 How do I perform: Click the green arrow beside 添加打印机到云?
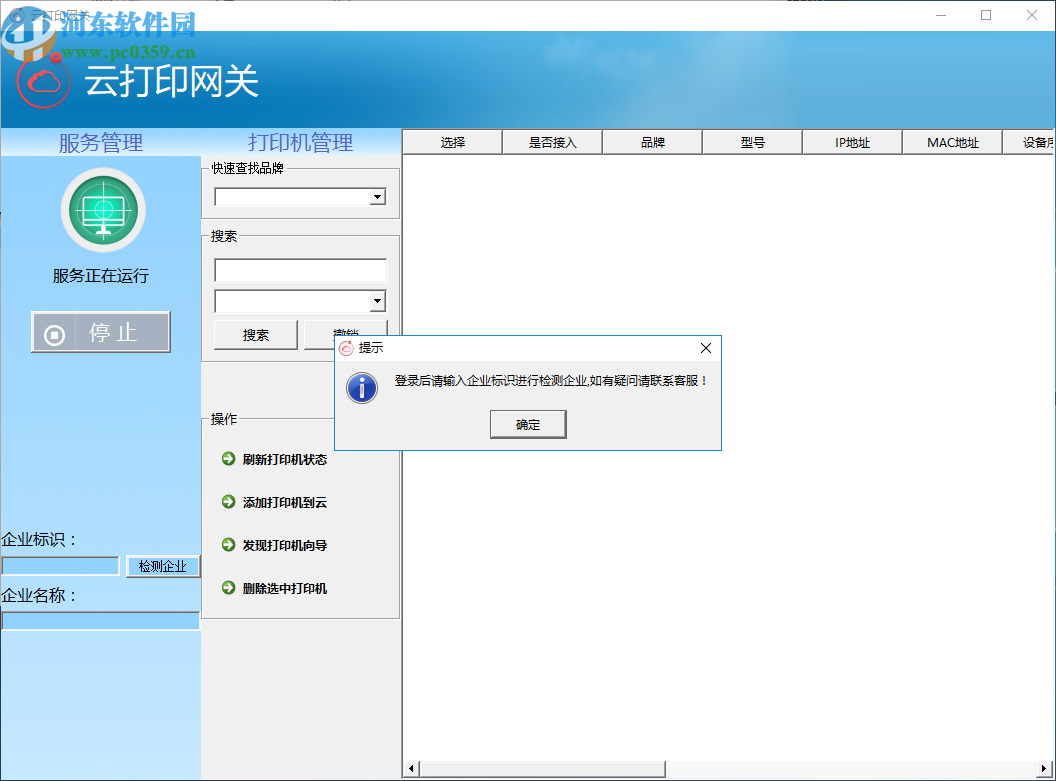(x=228, y=503)
